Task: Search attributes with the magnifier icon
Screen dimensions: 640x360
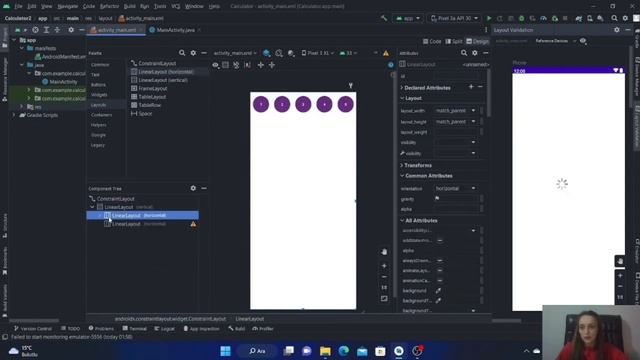Action: [464, 53]
